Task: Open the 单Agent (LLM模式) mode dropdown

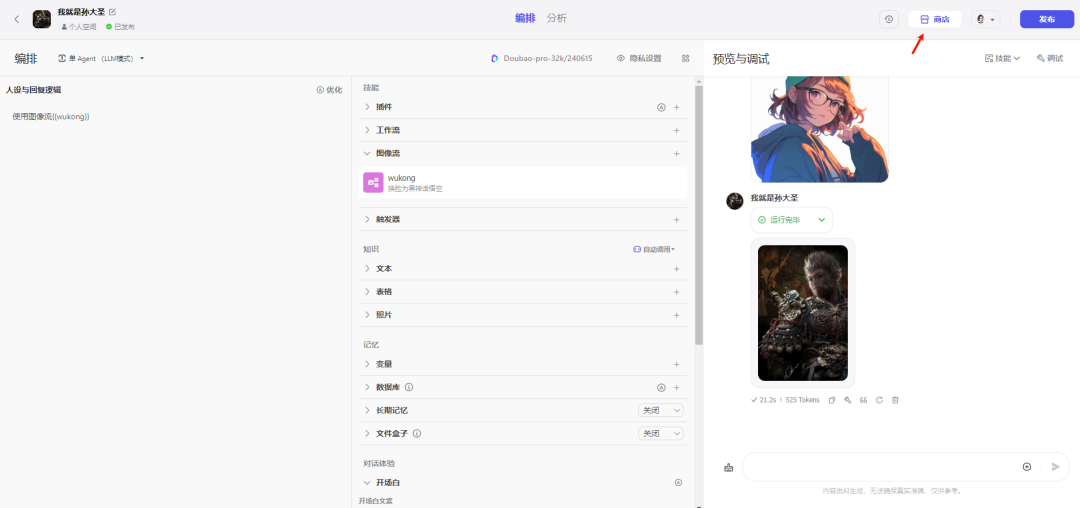Action: (x=101, y=59)
